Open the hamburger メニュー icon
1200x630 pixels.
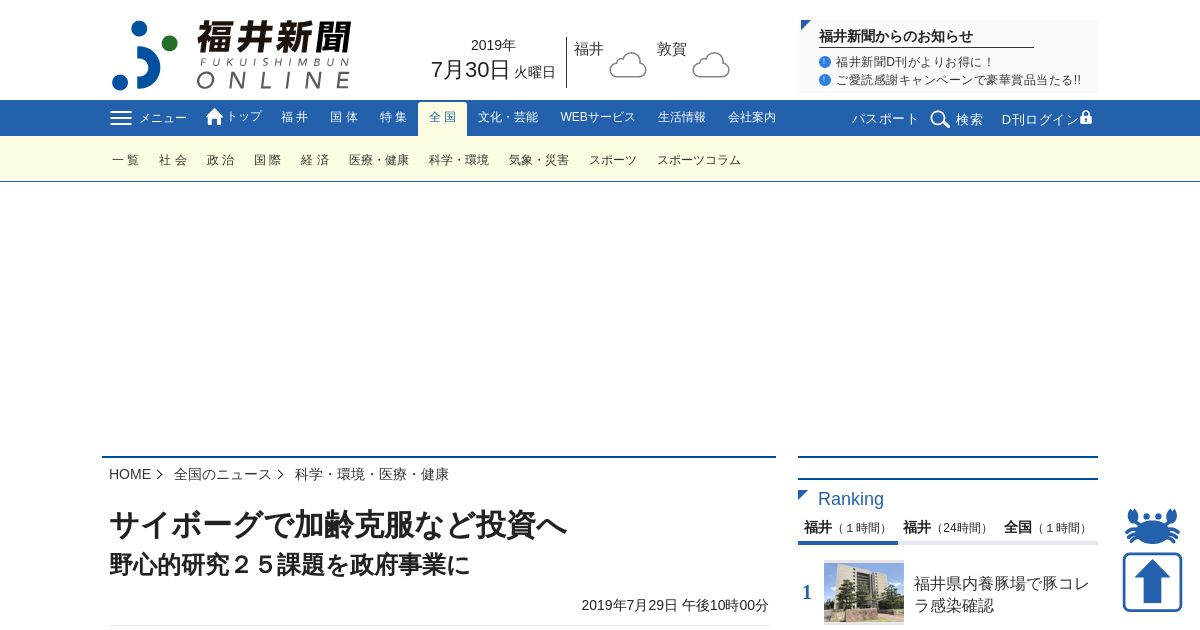pos(121,118)
